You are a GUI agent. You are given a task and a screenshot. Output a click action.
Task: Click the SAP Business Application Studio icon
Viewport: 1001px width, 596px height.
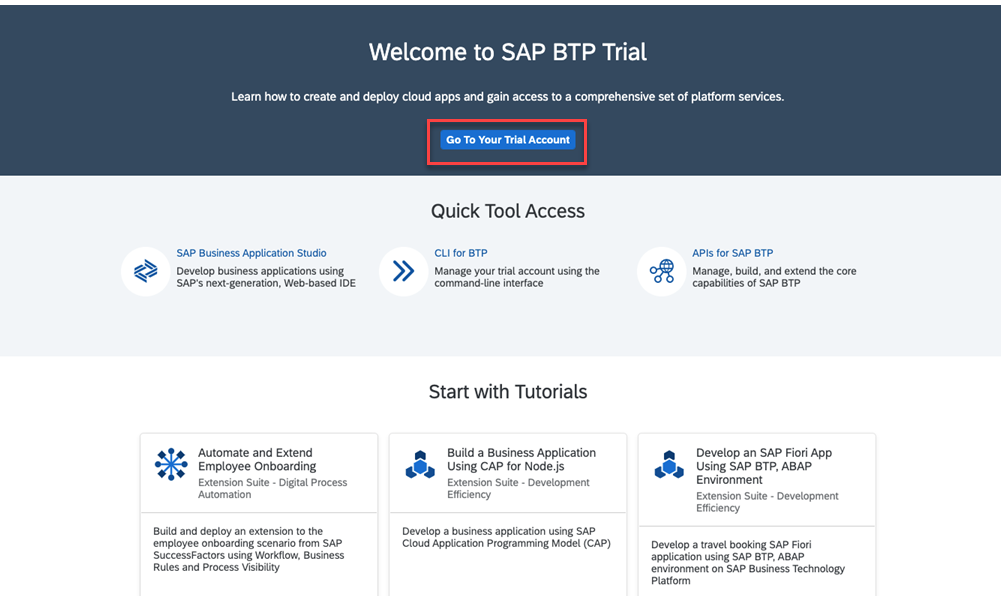tap(146, 271)
